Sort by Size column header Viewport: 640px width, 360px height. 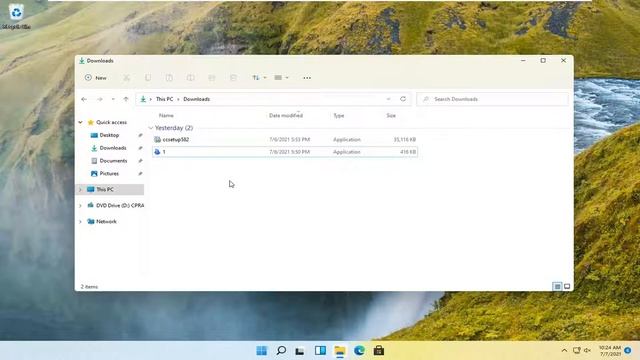[391, 116]
